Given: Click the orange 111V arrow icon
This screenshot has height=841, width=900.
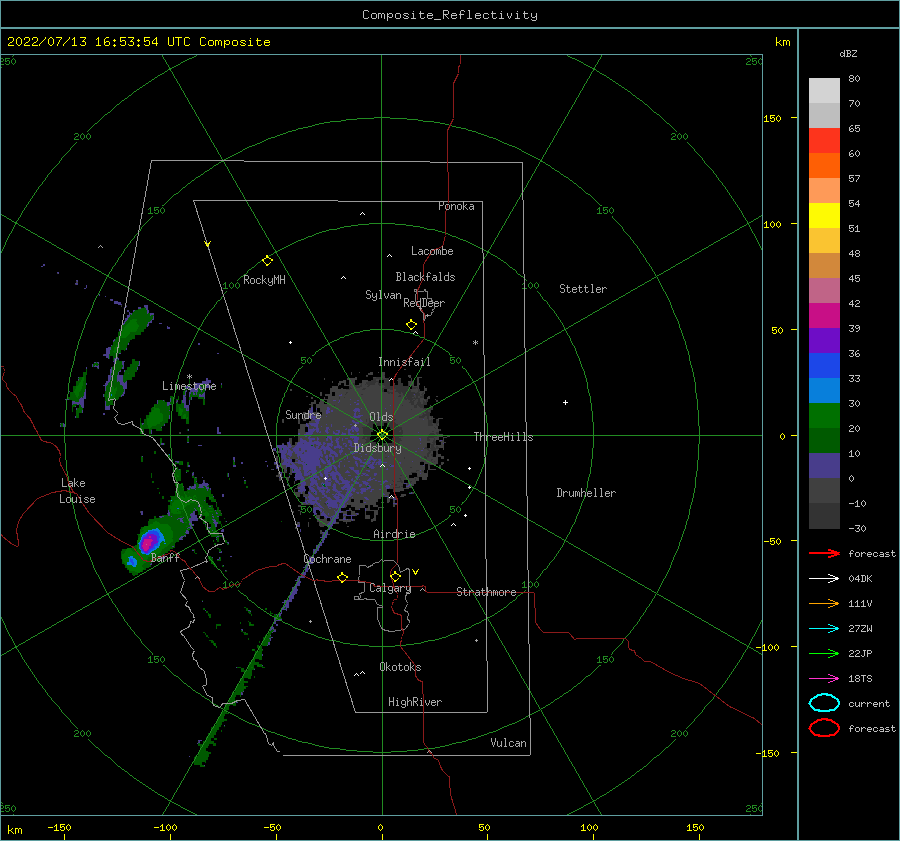Looking at the screenshot, I should [824, 603].
